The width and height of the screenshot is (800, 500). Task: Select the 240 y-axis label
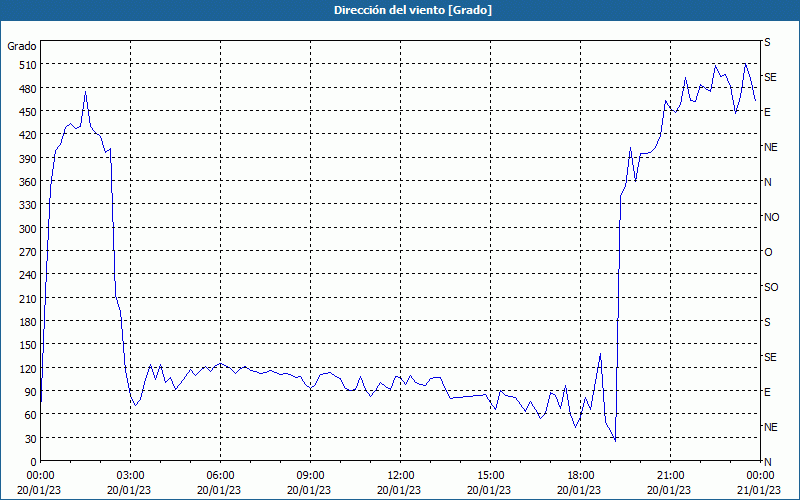point(29,276)
